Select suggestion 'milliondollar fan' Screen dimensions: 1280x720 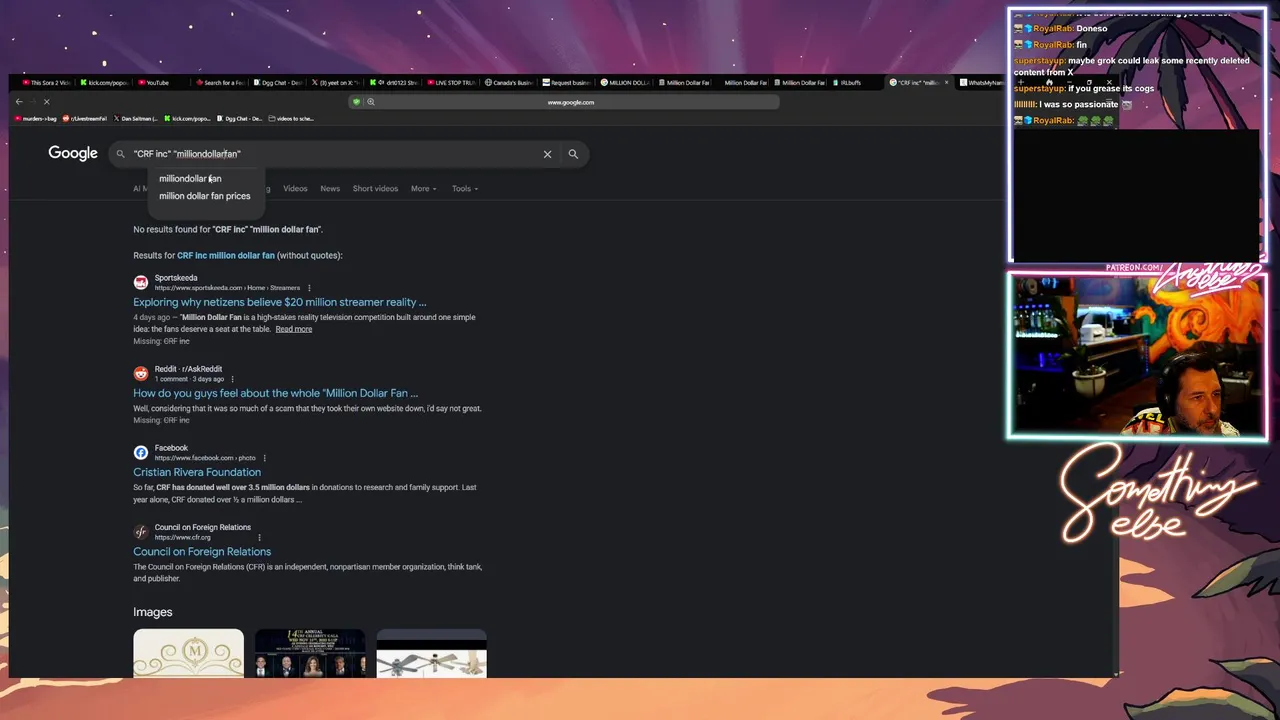pos(190,178)
